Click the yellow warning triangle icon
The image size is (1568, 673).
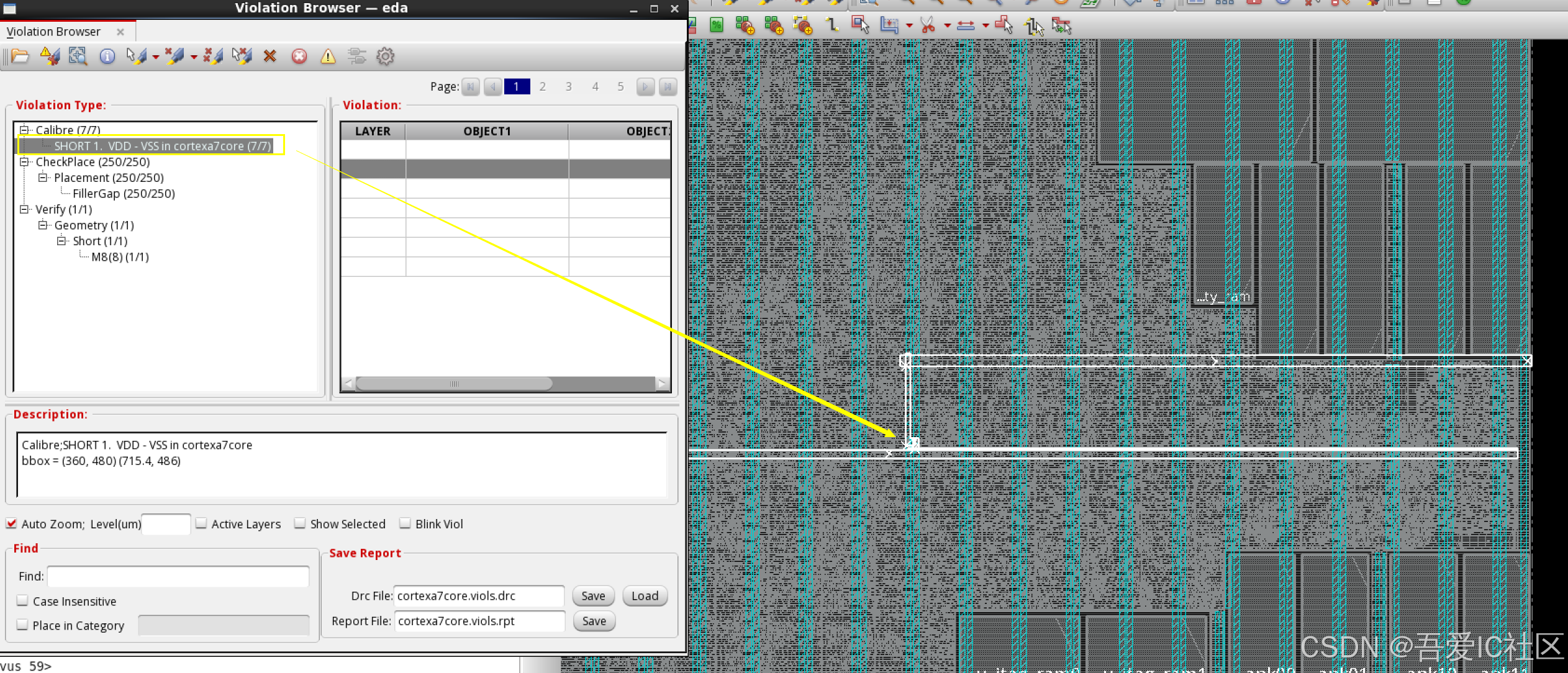(328, 56)
